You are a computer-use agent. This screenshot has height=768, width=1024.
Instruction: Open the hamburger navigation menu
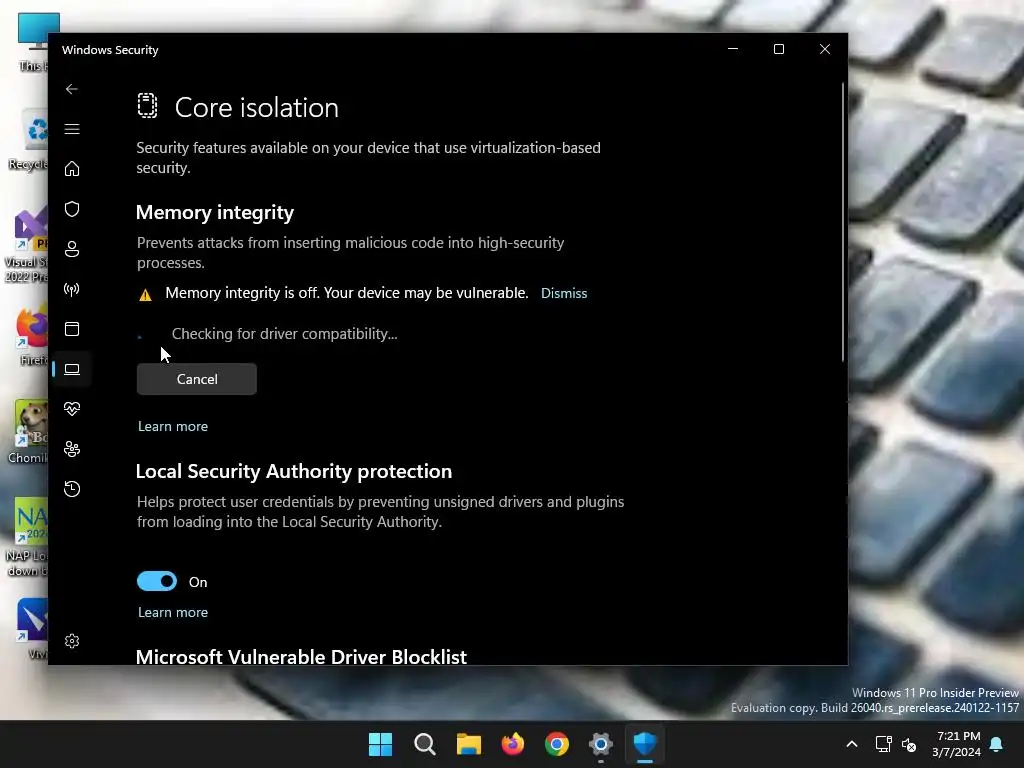[x=72, y=129]
